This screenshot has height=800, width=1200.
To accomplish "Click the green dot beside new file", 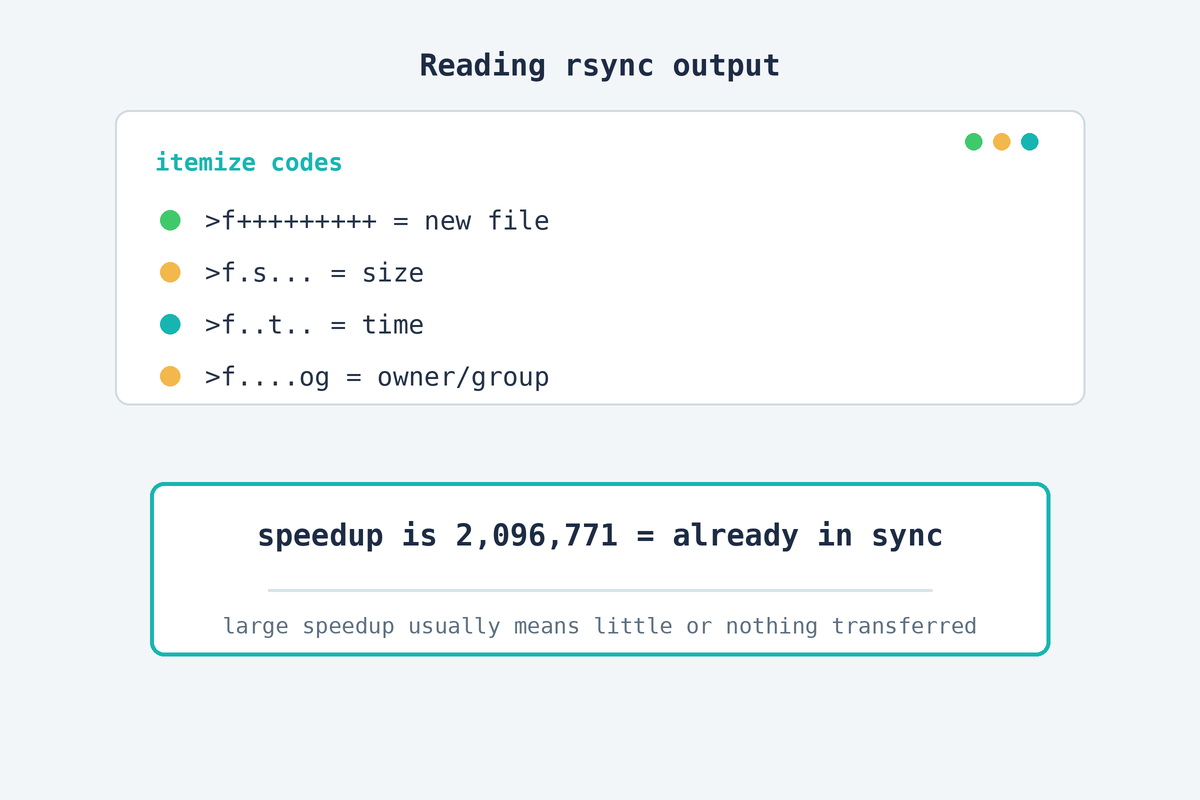I will click(x=170, y=220).
